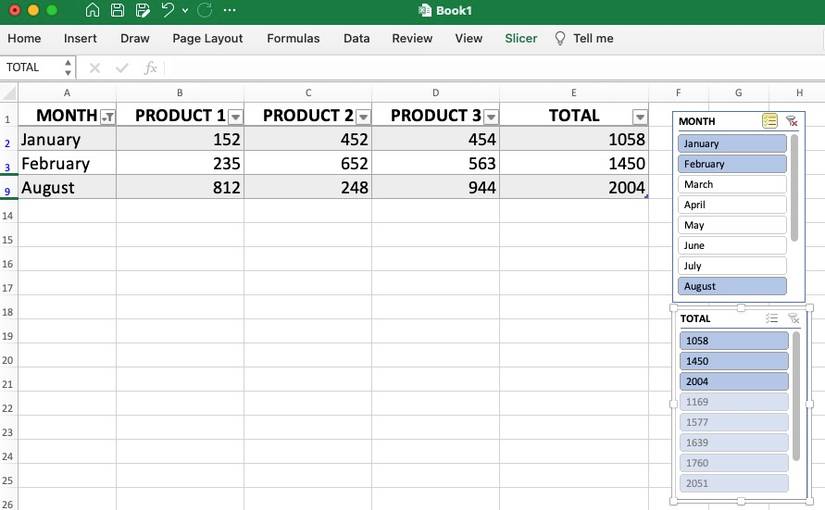The height and width of the screenshot is (510, 825).
Task: Switch to the Slicer ribbon tab
Action: point(521,38)
